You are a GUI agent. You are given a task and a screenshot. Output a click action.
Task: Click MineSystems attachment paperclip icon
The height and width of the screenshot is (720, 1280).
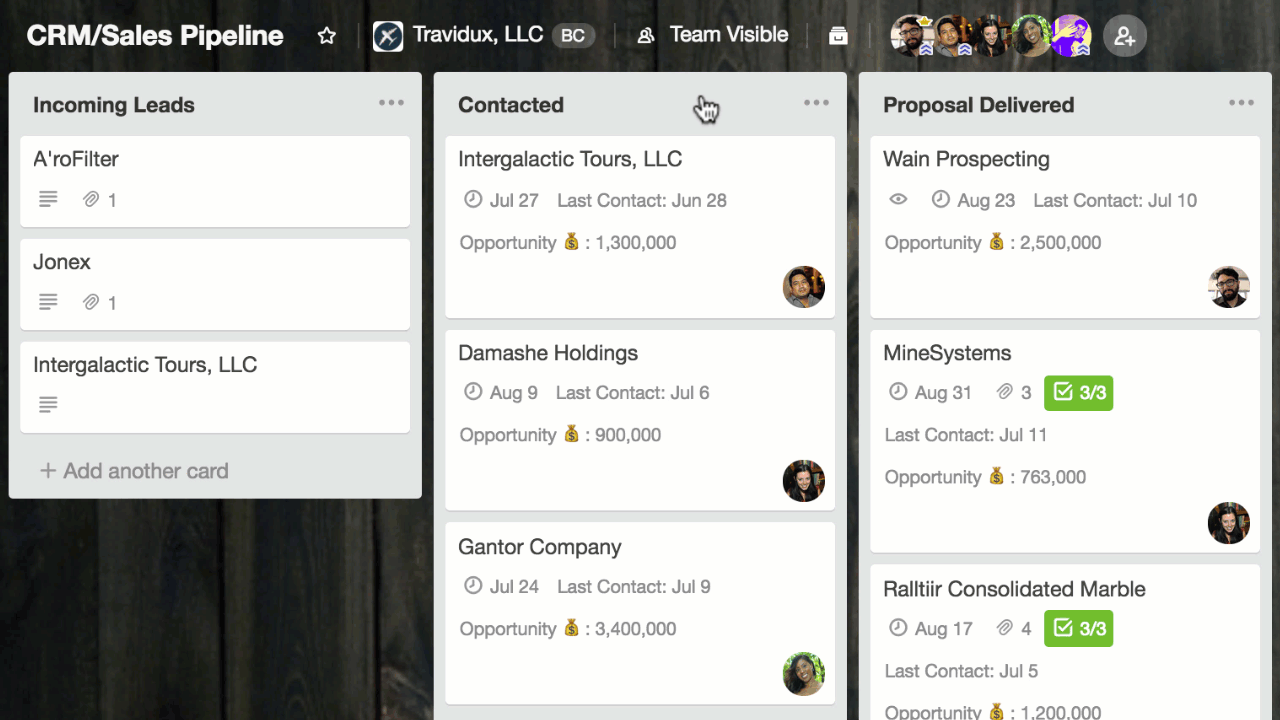1005,393
